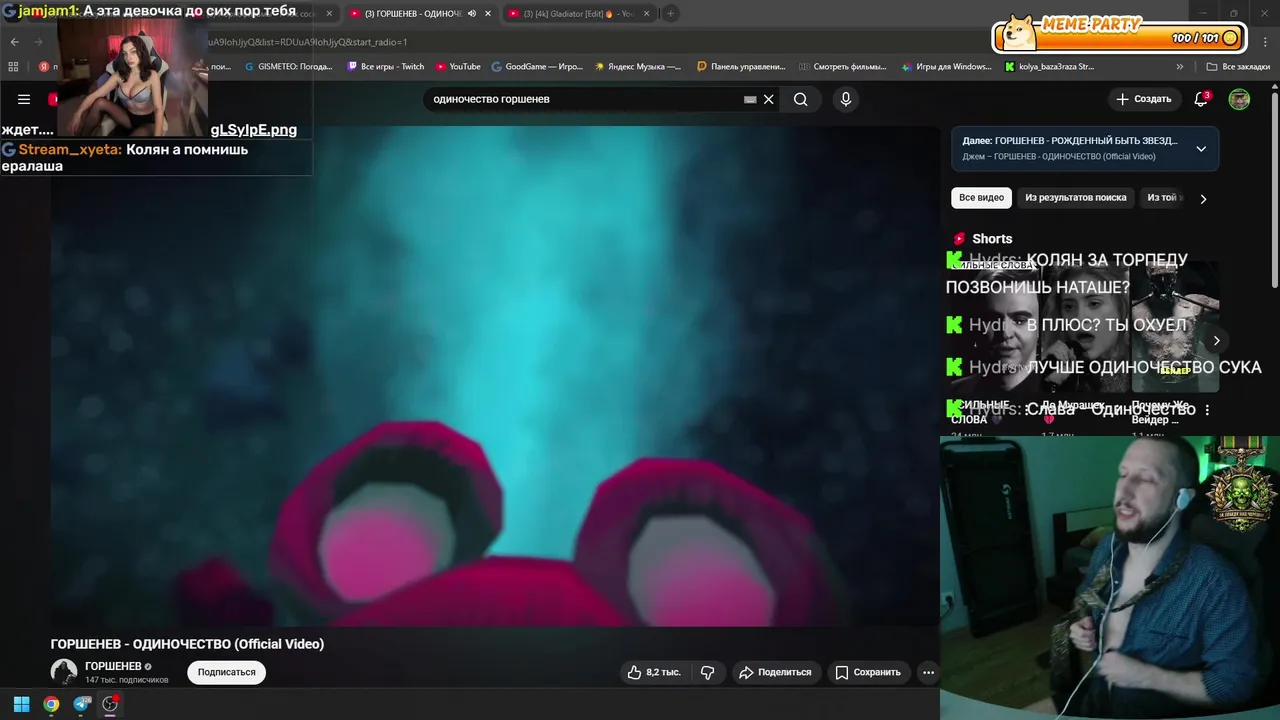Open Telegram from the taskbar
Viewport: 1280px width, 720px height.
coord(82,704)
